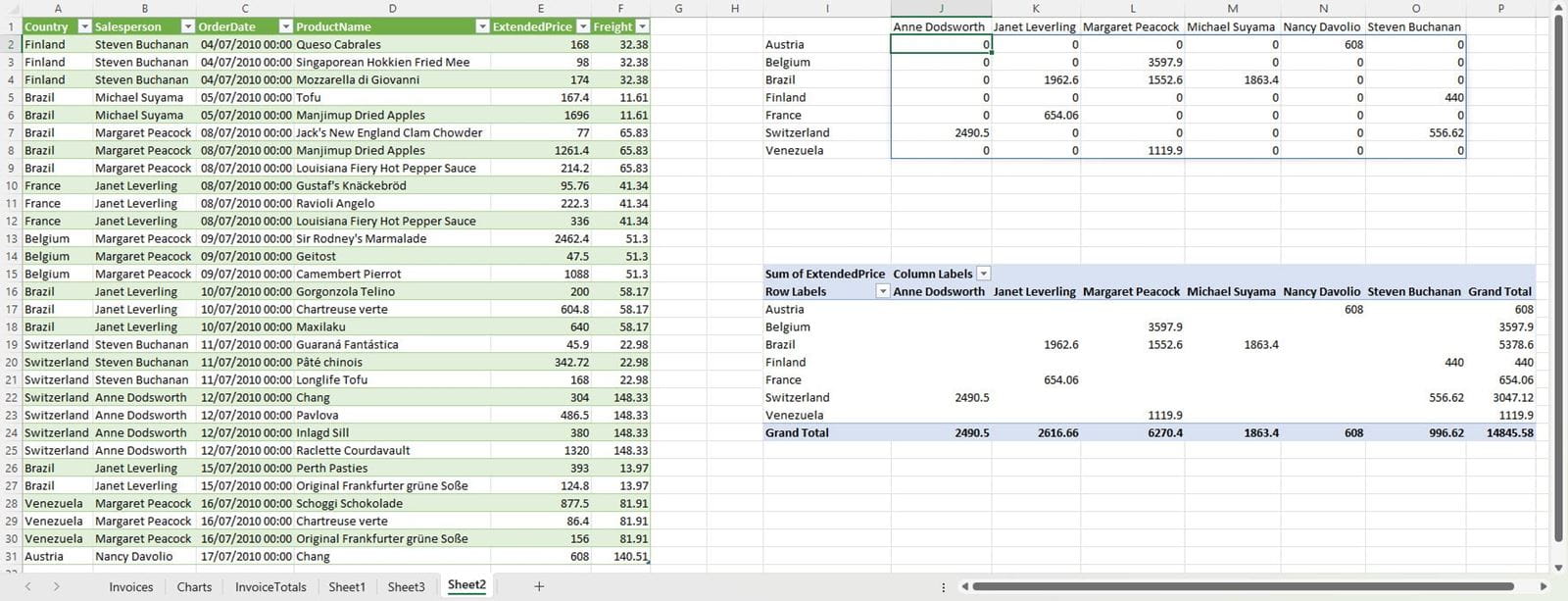Select row 15 header
This screenshot has width=1568, height=601.
pos(12,274)
